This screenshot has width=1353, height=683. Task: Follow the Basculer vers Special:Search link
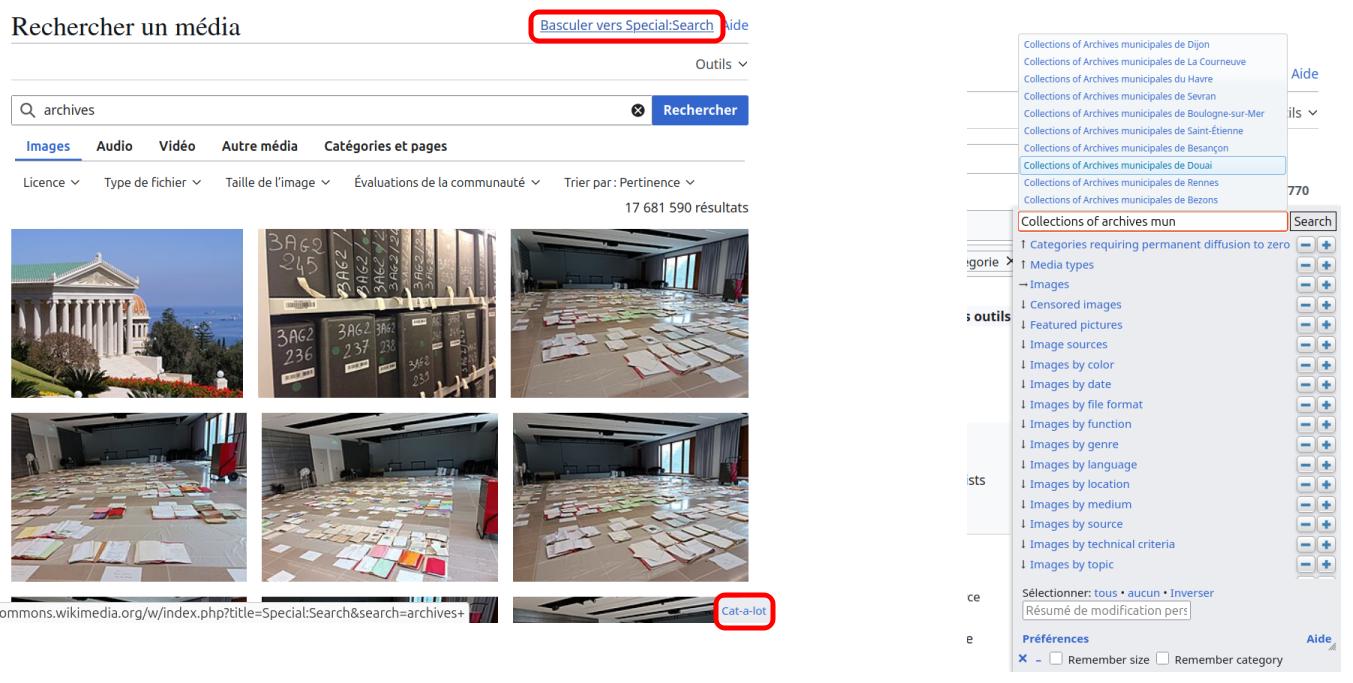coord(626,25)
